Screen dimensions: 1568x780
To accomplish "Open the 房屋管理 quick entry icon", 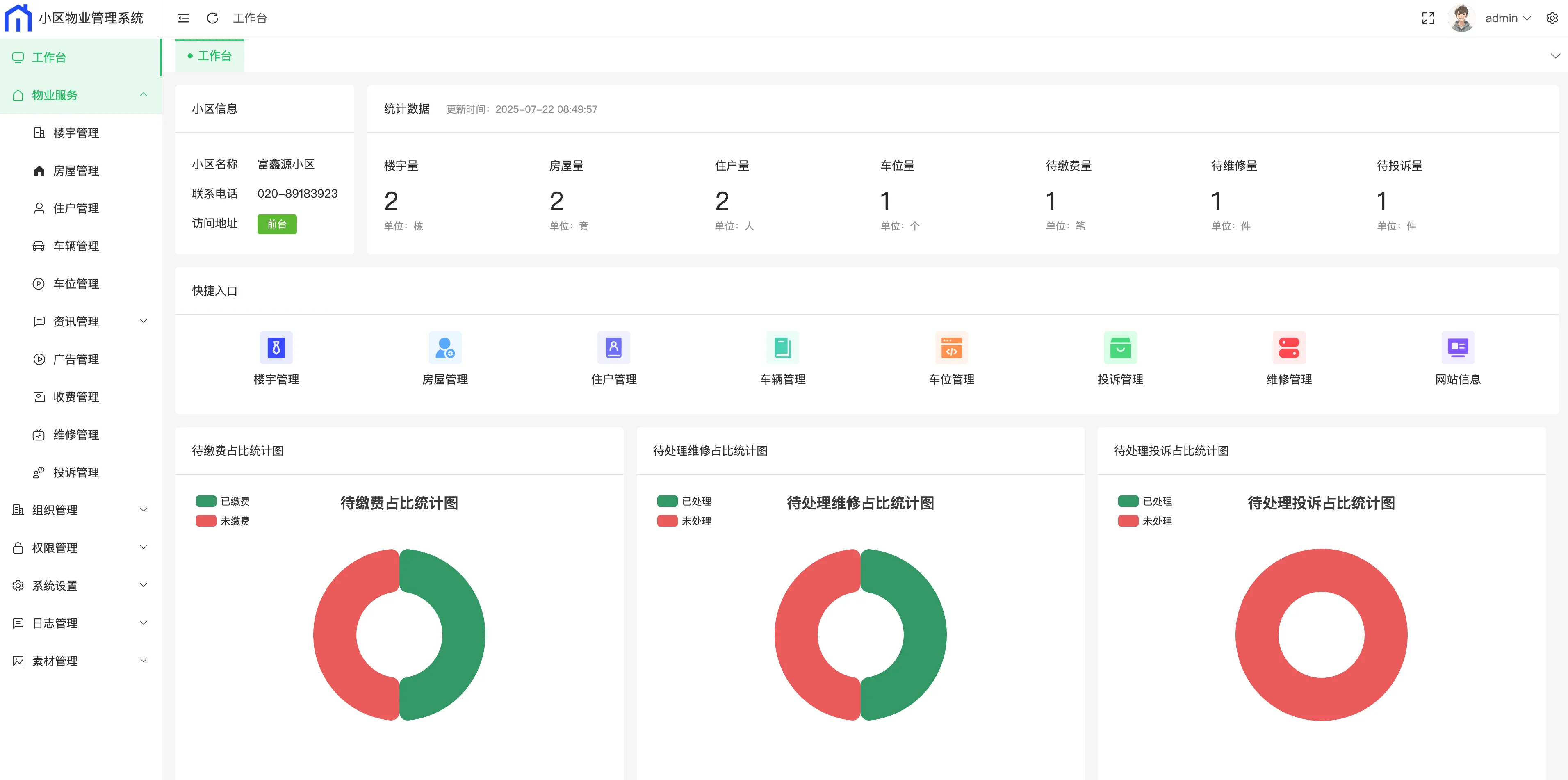I will (x=444, y=348).
